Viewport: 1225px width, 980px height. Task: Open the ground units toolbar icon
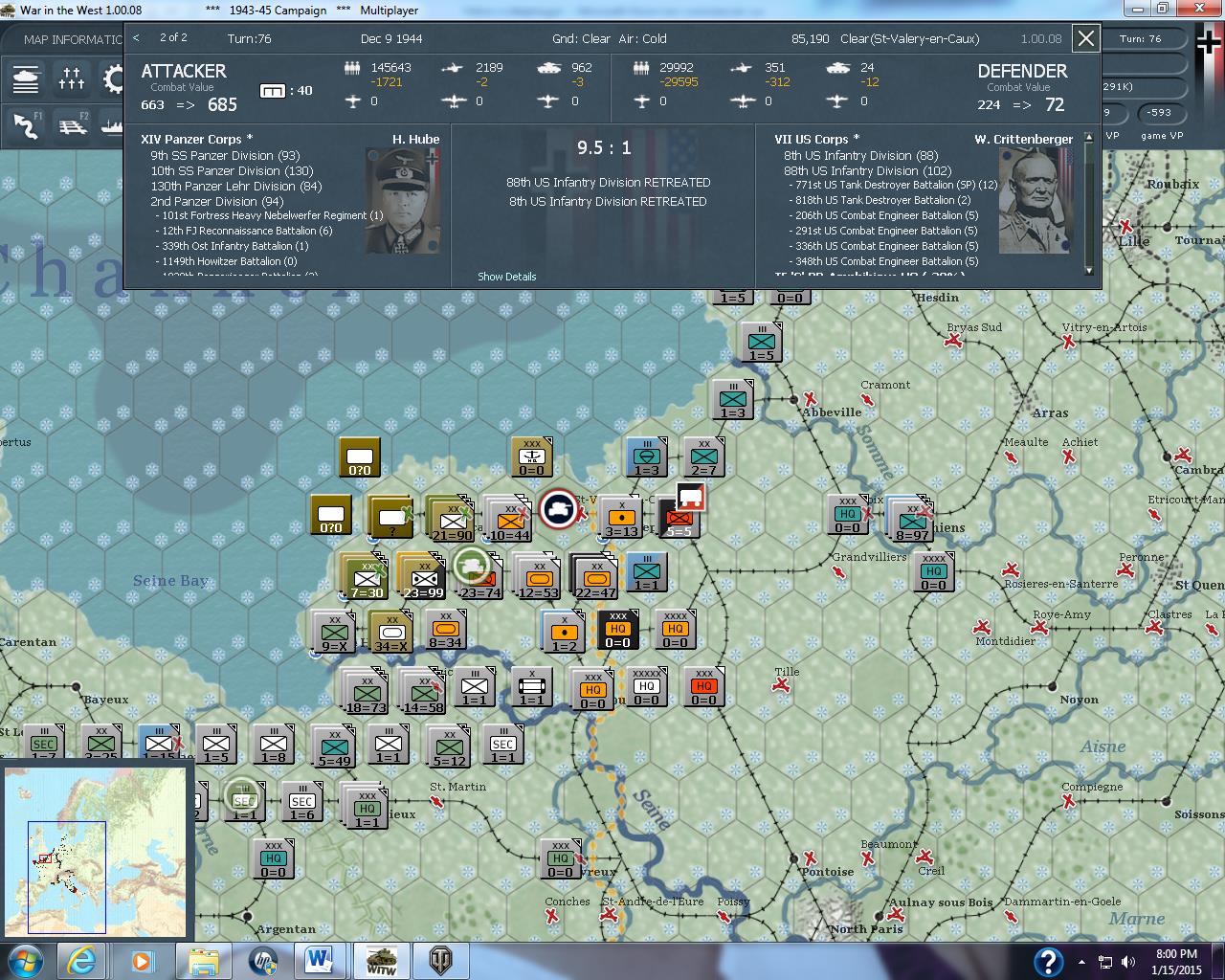click(x=26, y=79)
